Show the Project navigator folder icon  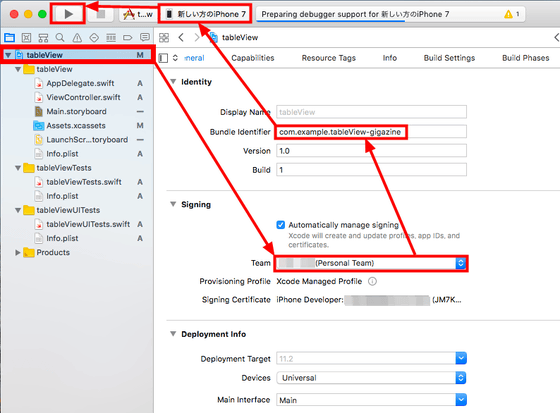(9, 38)
